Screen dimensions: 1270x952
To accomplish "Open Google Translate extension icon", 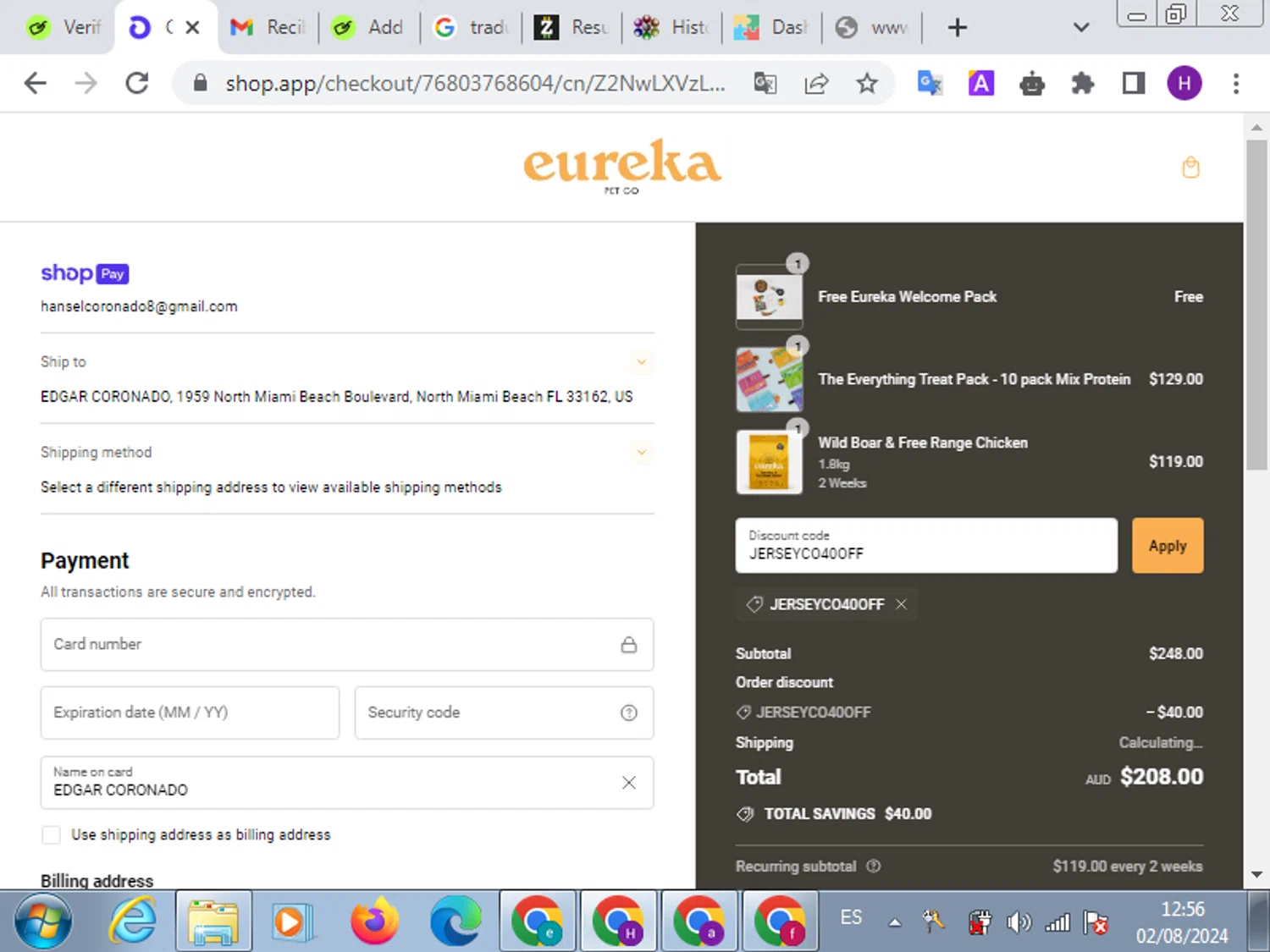I will pos(930,83).
